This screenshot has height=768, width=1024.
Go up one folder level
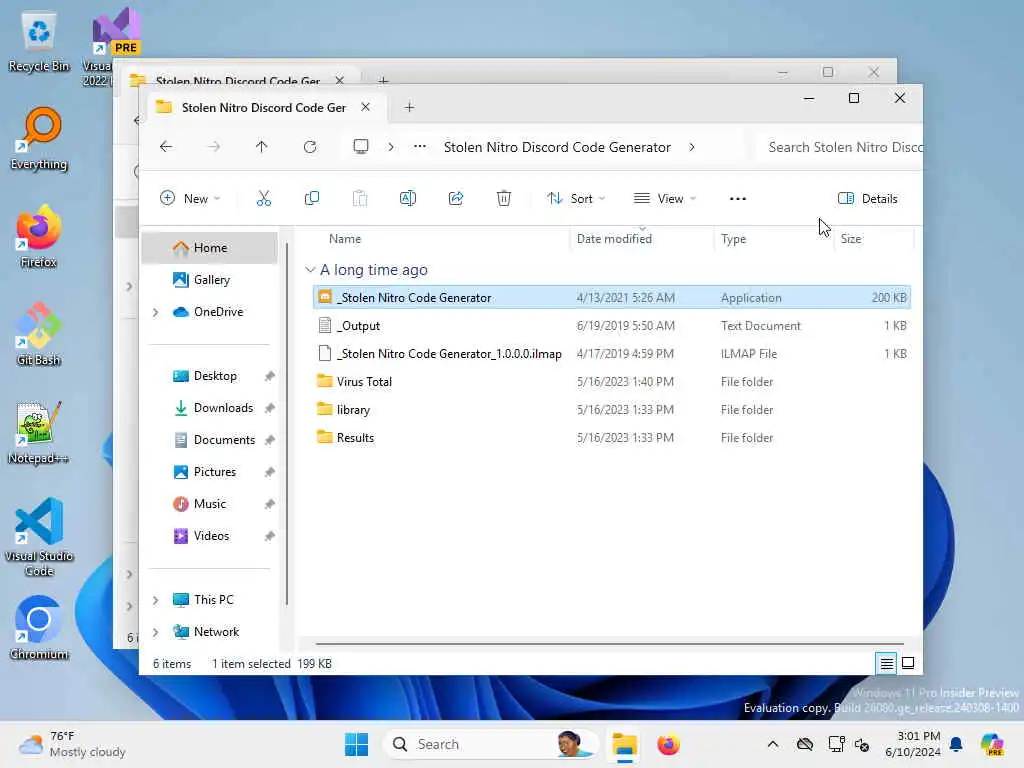pos(261,147)
